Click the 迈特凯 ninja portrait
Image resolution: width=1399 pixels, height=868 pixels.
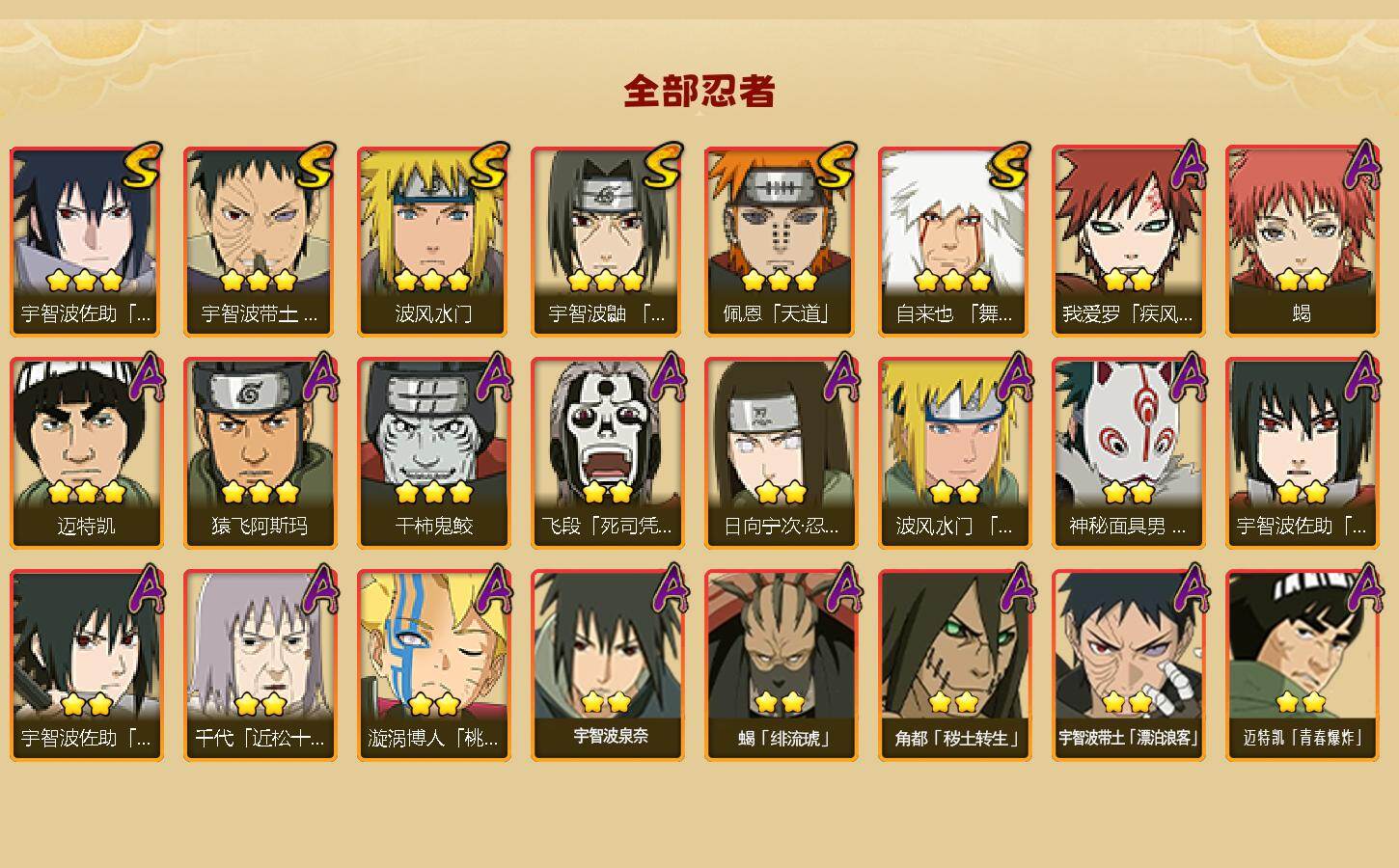pyautogui.click(x=86, y=453)
